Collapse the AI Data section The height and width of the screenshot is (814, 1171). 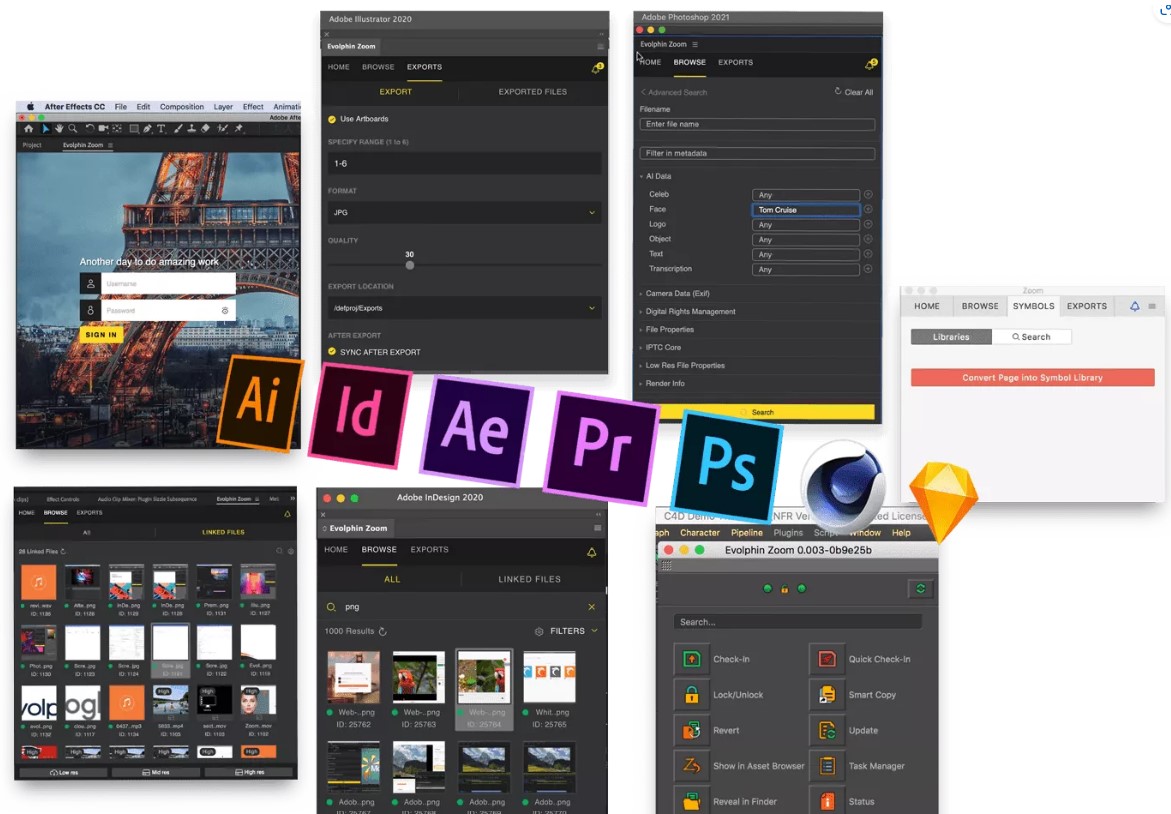tap(656, 176)
